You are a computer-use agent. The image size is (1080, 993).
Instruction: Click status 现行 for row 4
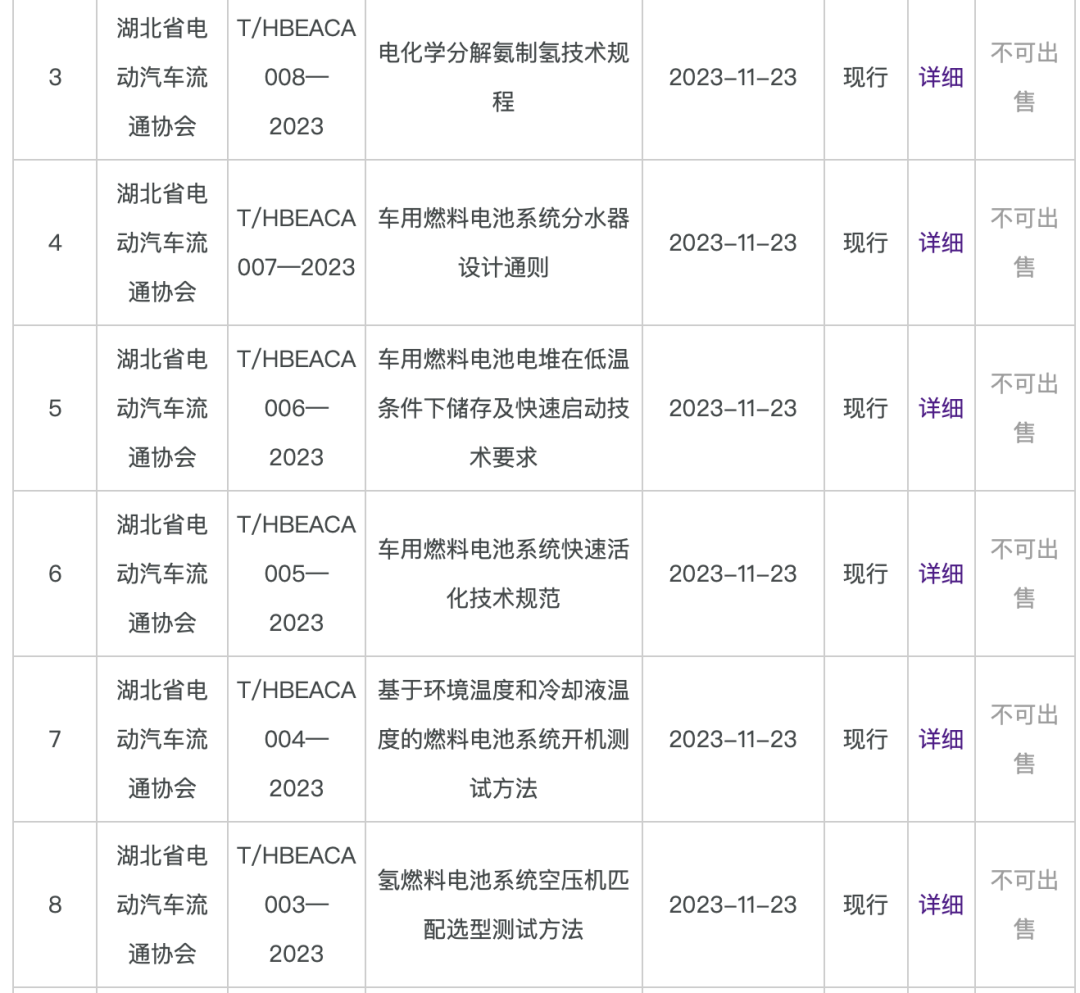[863, 242]
